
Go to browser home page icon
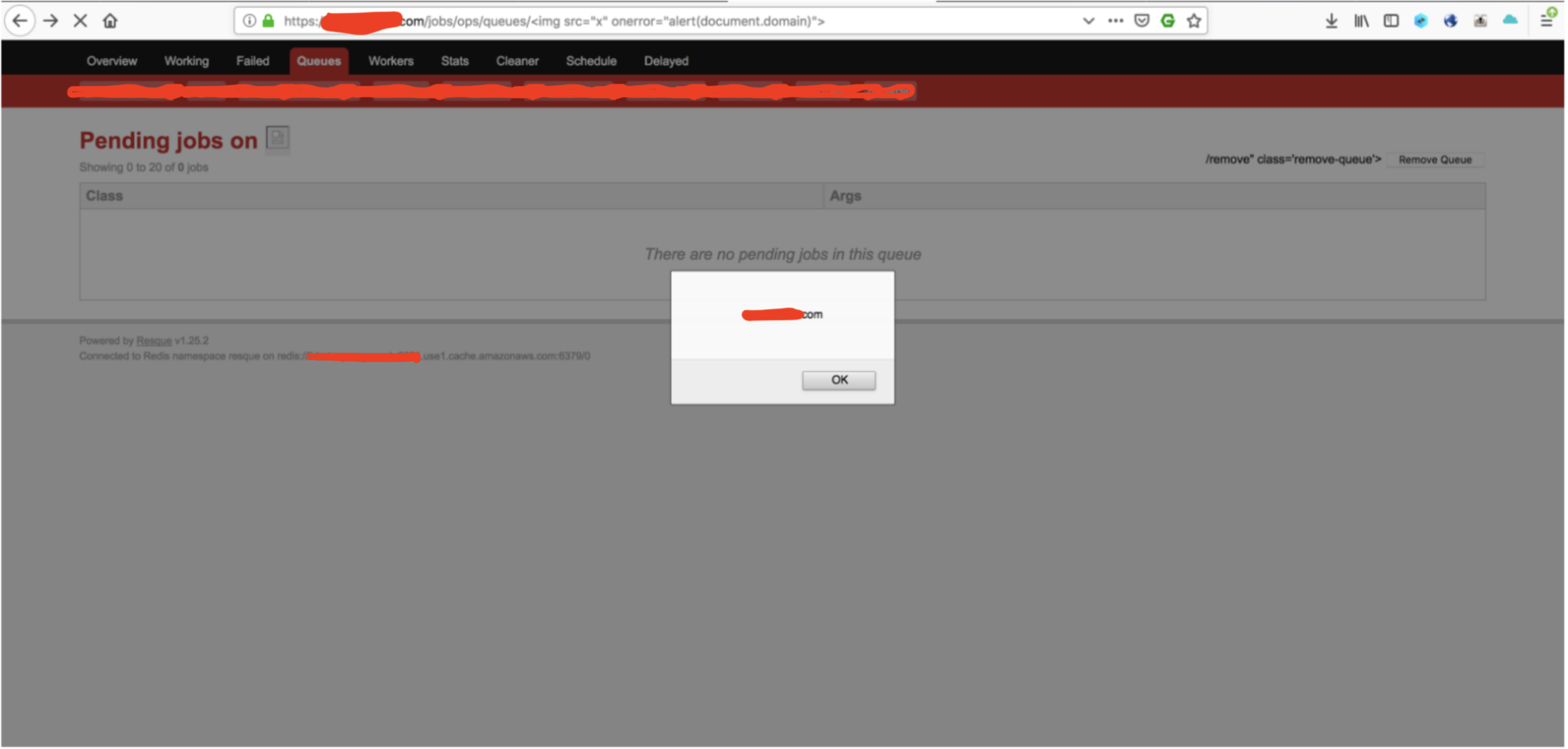pos(110,21)
